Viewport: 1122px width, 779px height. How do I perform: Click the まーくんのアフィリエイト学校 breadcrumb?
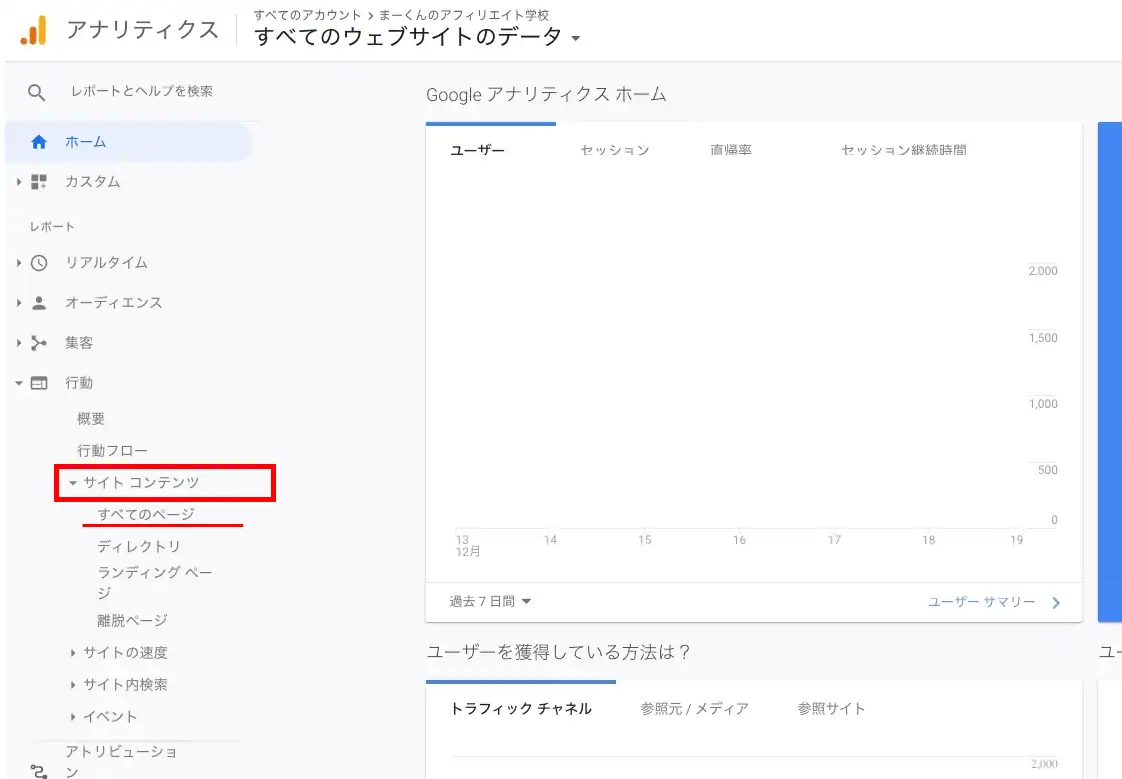[464, 15]
